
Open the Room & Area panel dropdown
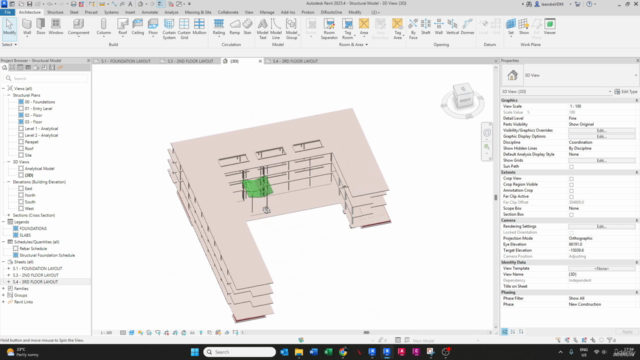coord(353,44)
